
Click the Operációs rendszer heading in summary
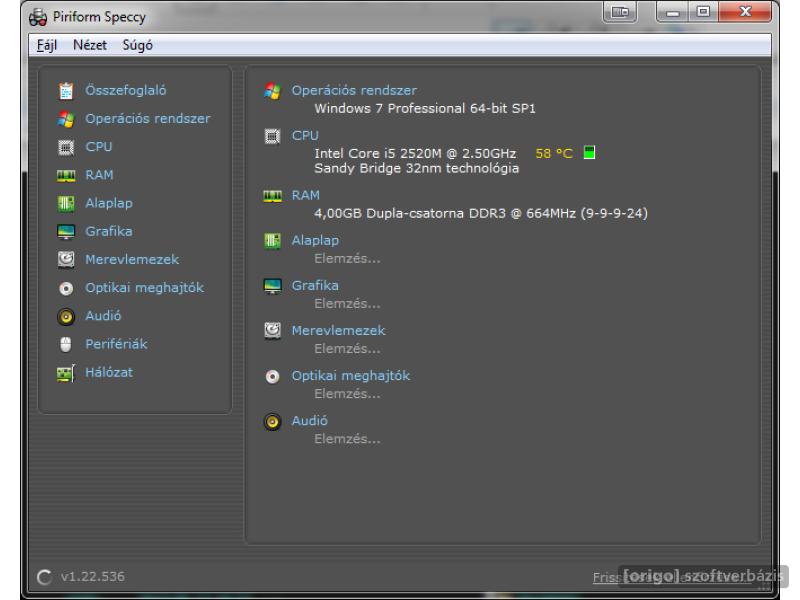coord(354,90)
